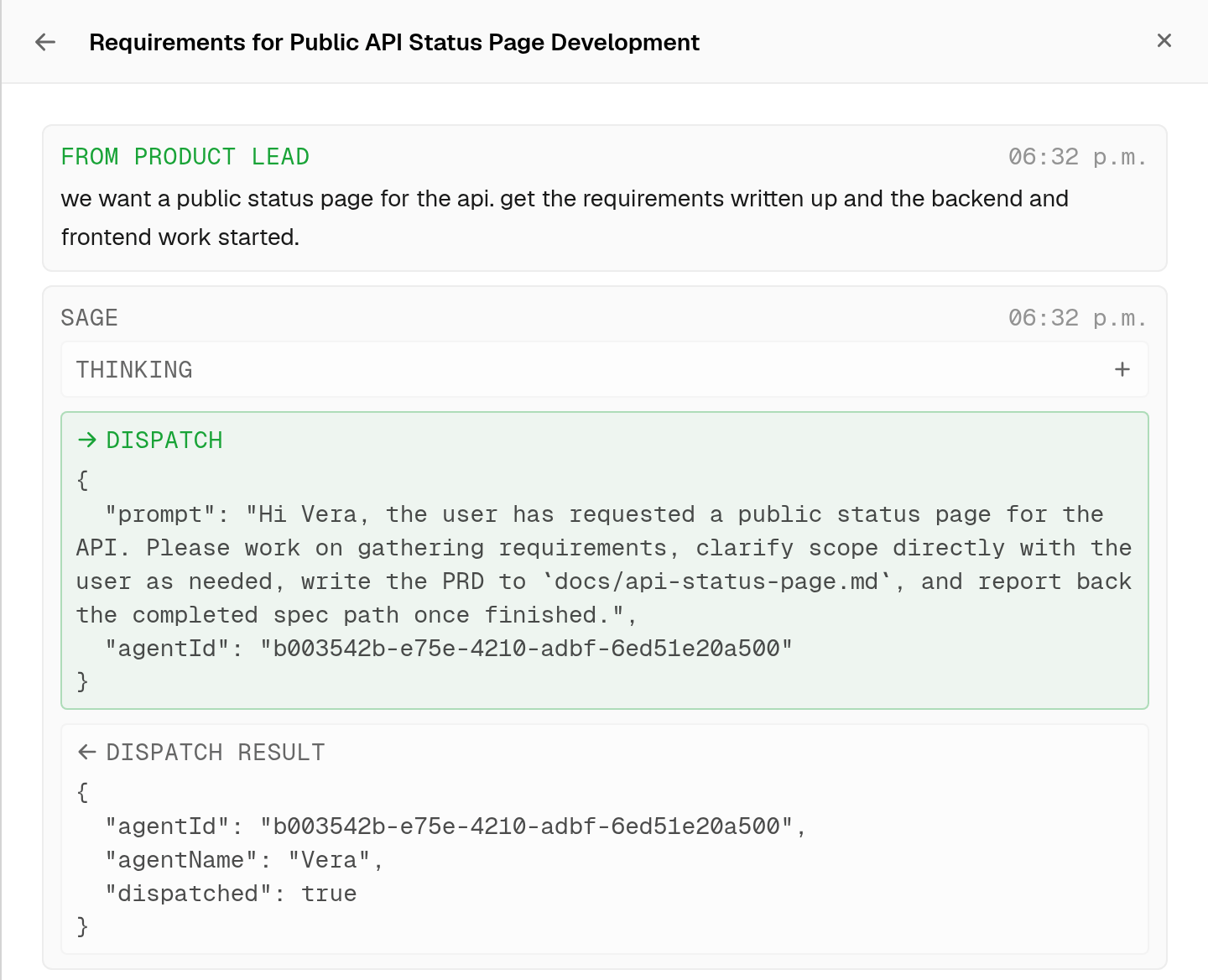Click the '"agentName": "Vera"' line
Image resolution: width=1208 pixels, height=980 pixels.
click(x=244, y=859)
